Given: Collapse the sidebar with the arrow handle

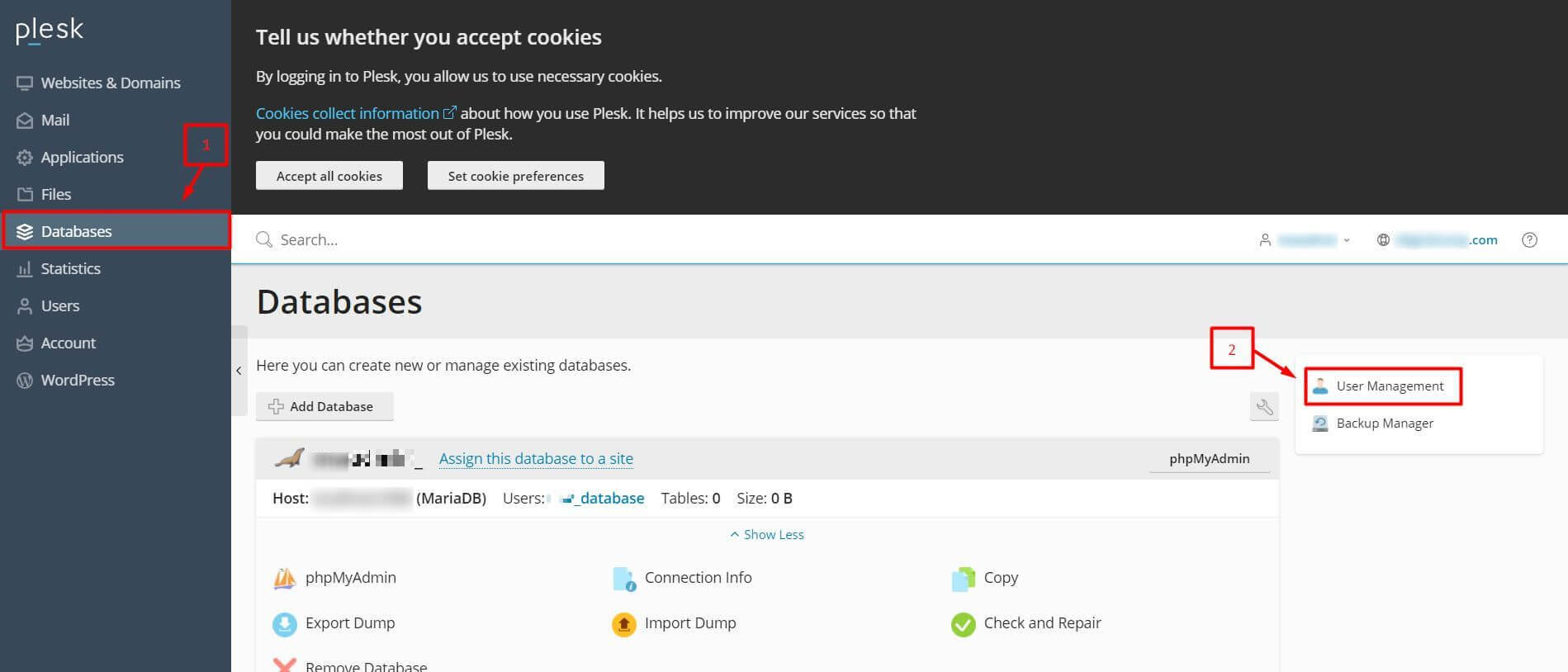Looking at the screenshot, I should 239,371.
